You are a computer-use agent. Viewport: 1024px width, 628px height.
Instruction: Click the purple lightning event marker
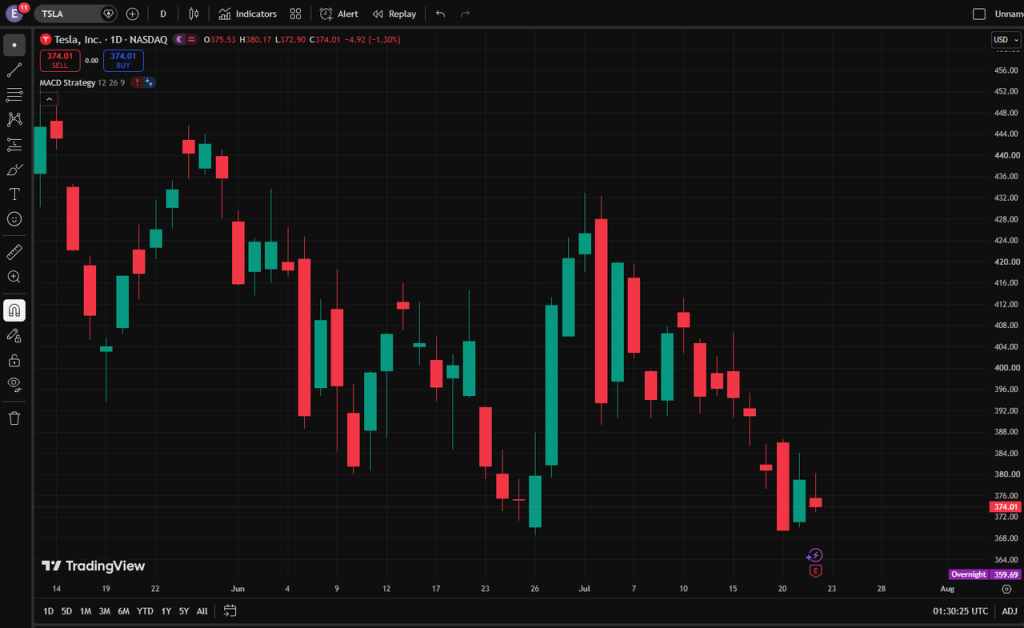815,556
